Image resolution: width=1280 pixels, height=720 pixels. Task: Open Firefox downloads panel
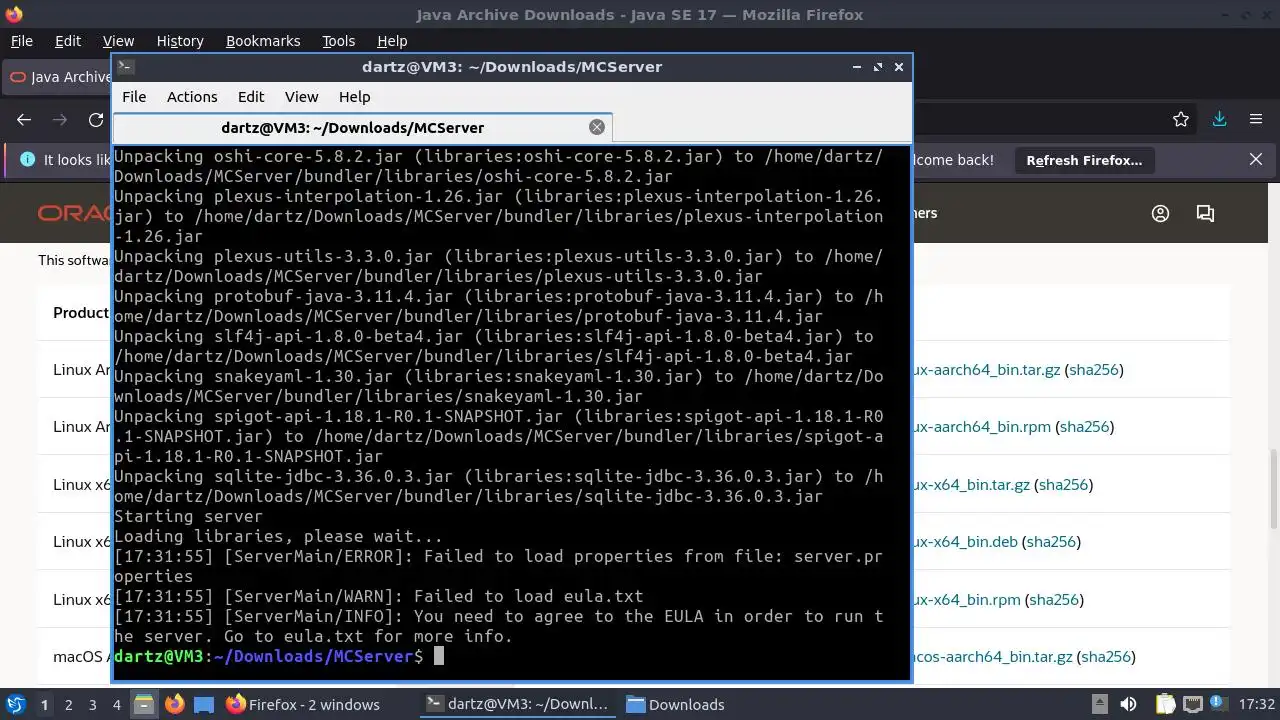1219,120
